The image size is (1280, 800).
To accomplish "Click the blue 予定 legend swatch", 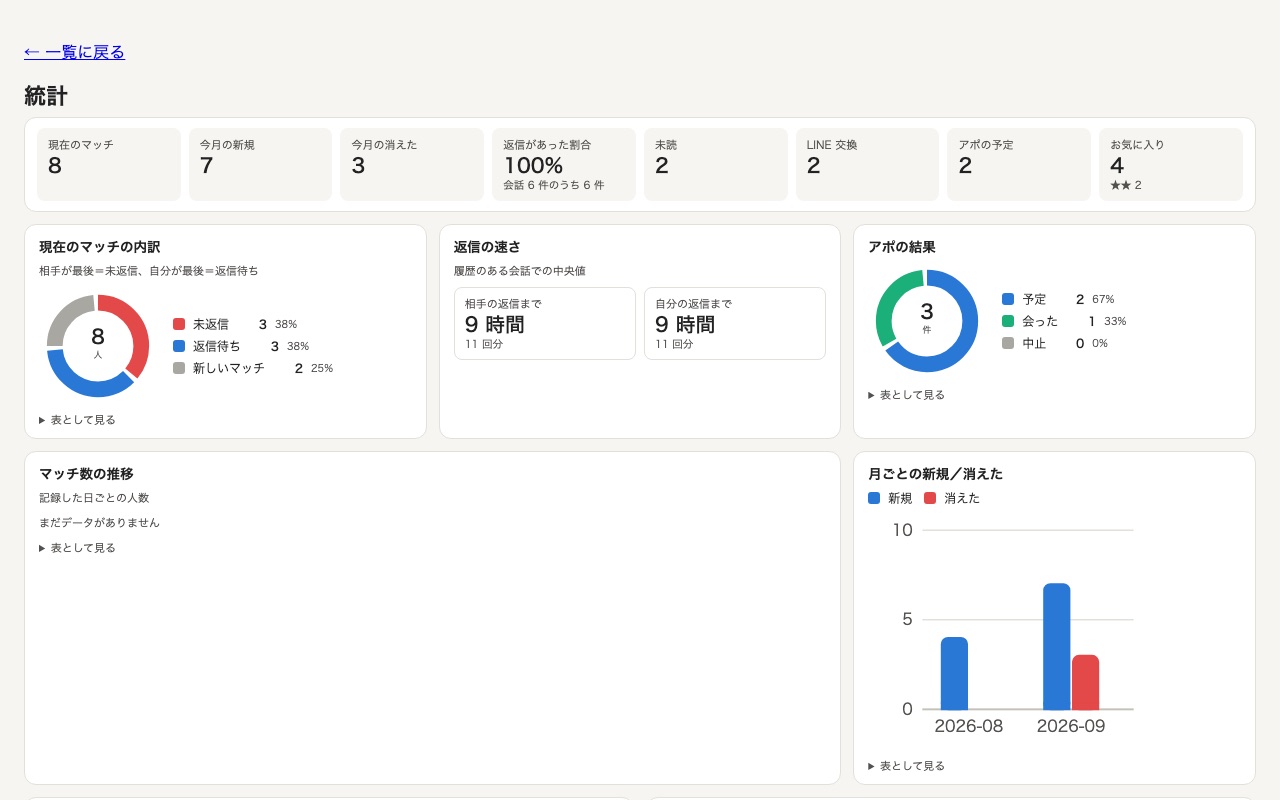I will tap(1008, 299).
